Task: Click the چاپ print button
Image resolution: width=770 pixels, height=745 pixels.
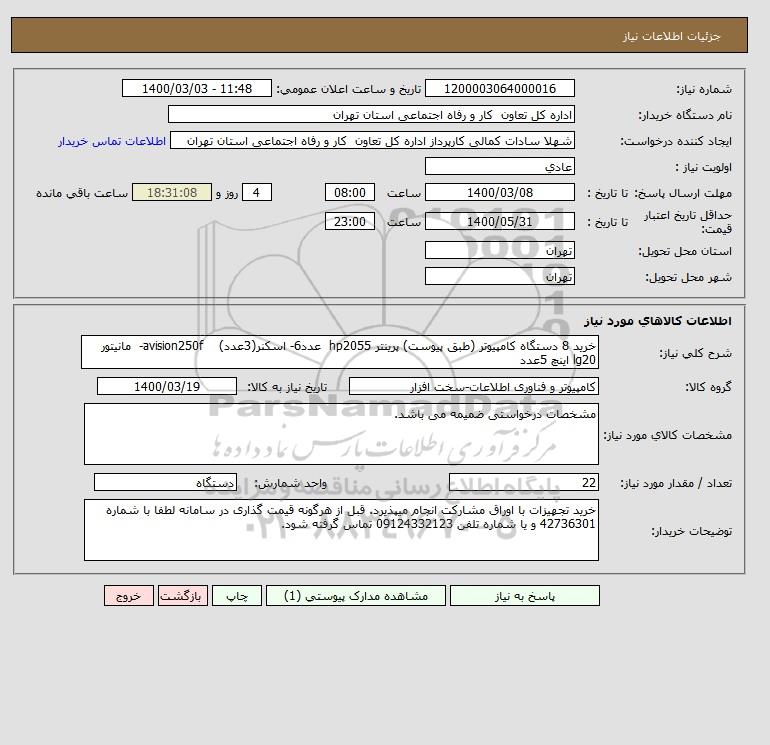Action: [x=237, y=596]
